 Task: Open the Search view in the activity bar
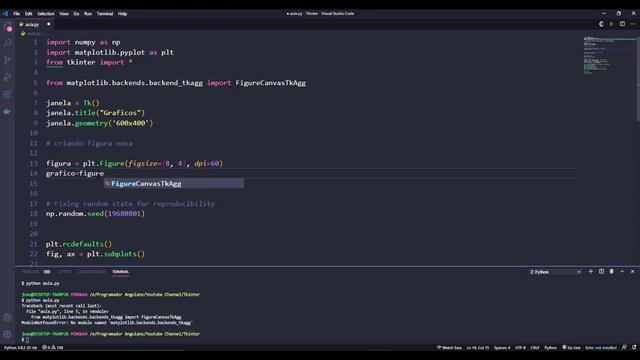click(8, 43)
